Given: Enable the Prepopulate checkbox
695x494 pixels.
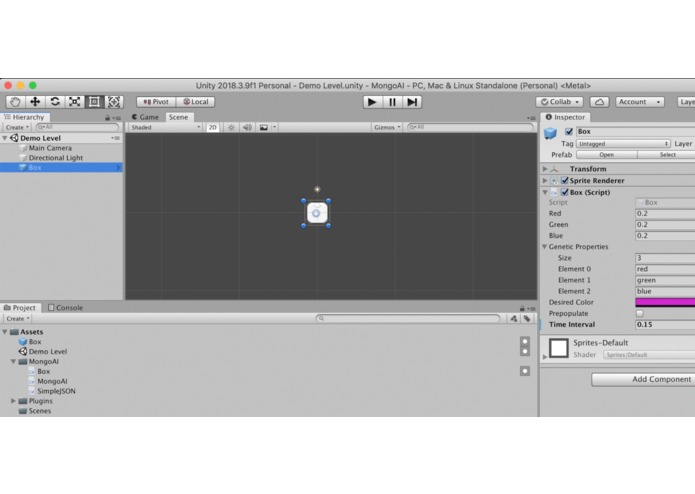Looking at the screenshot, I should click(640, 313).
